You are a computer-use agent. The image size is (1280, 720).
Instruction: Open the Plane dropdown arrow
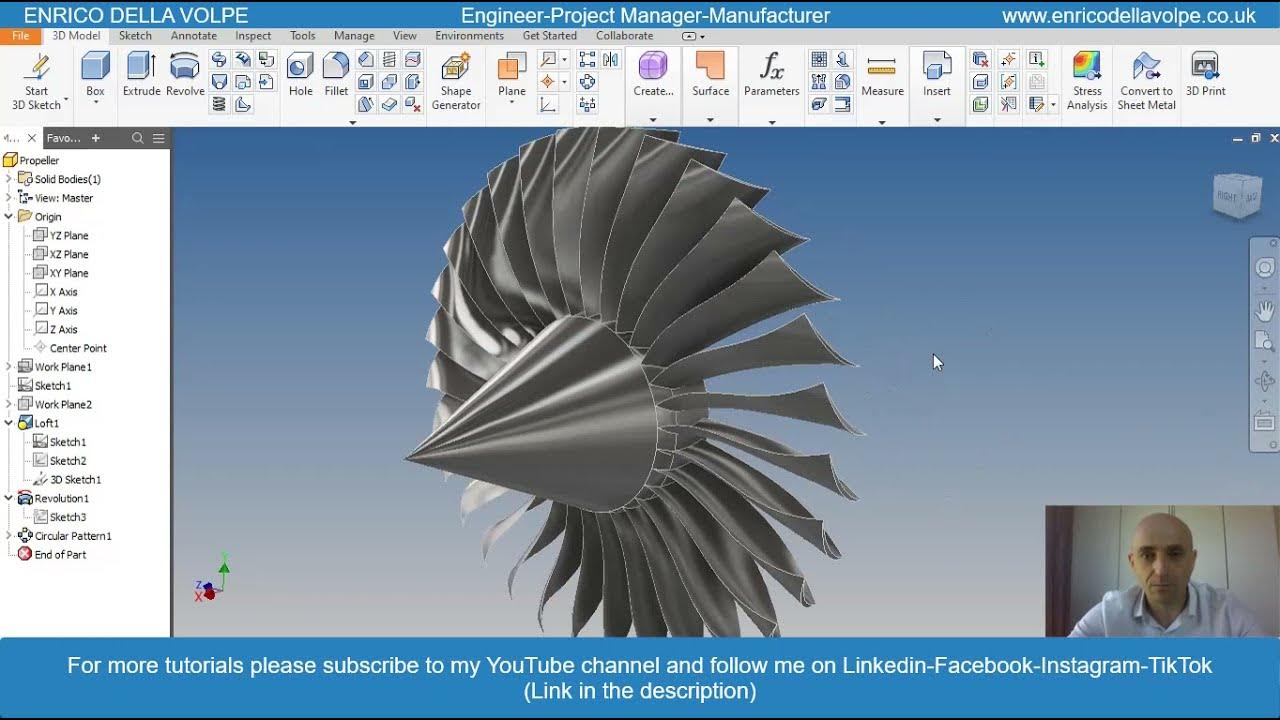512,103
